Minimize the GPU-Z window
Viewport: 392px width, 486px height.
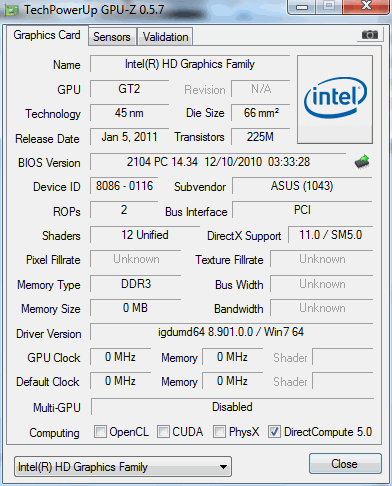tap(302, 6)
